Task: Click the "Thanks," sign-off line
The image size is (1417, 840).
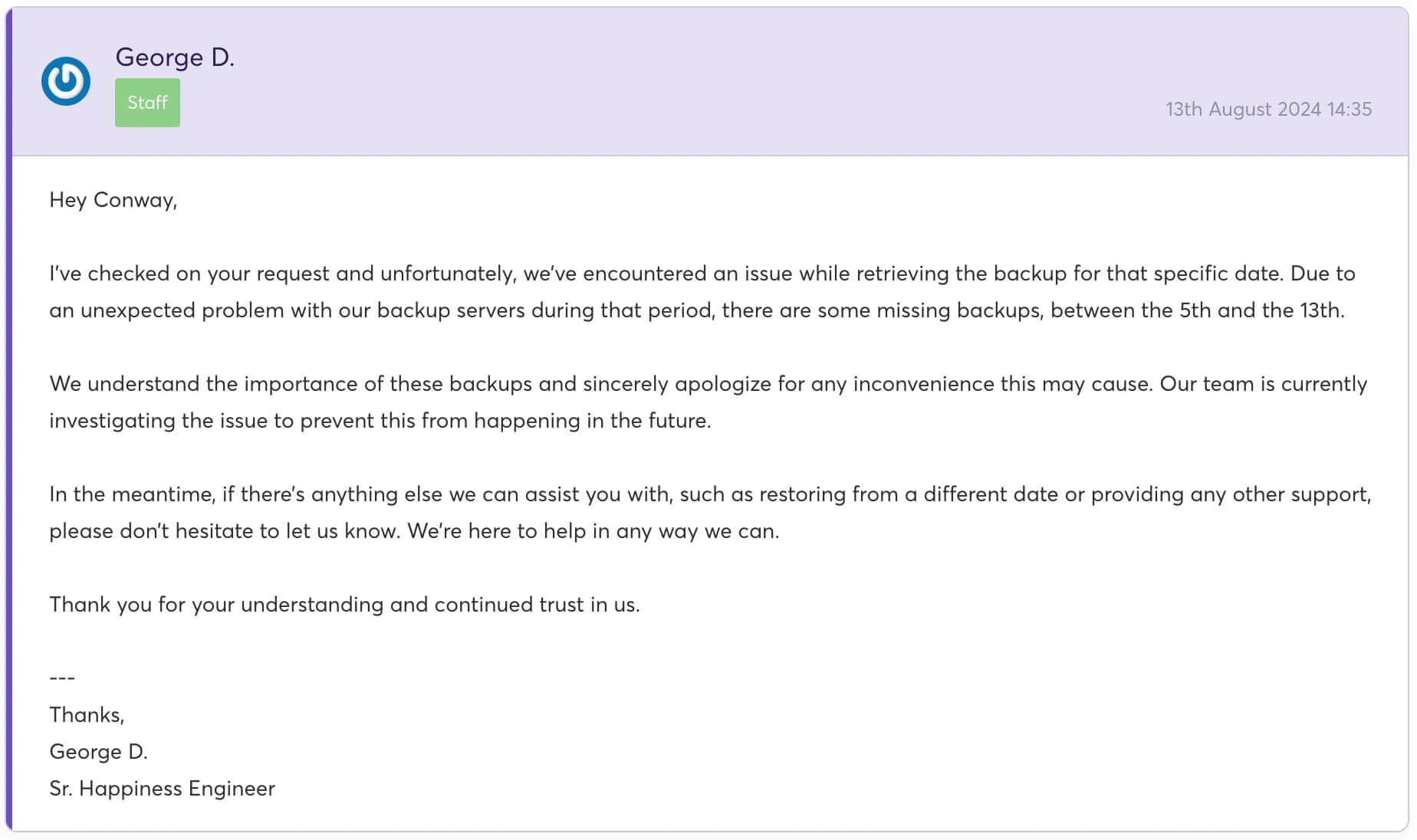Action: 87,715
